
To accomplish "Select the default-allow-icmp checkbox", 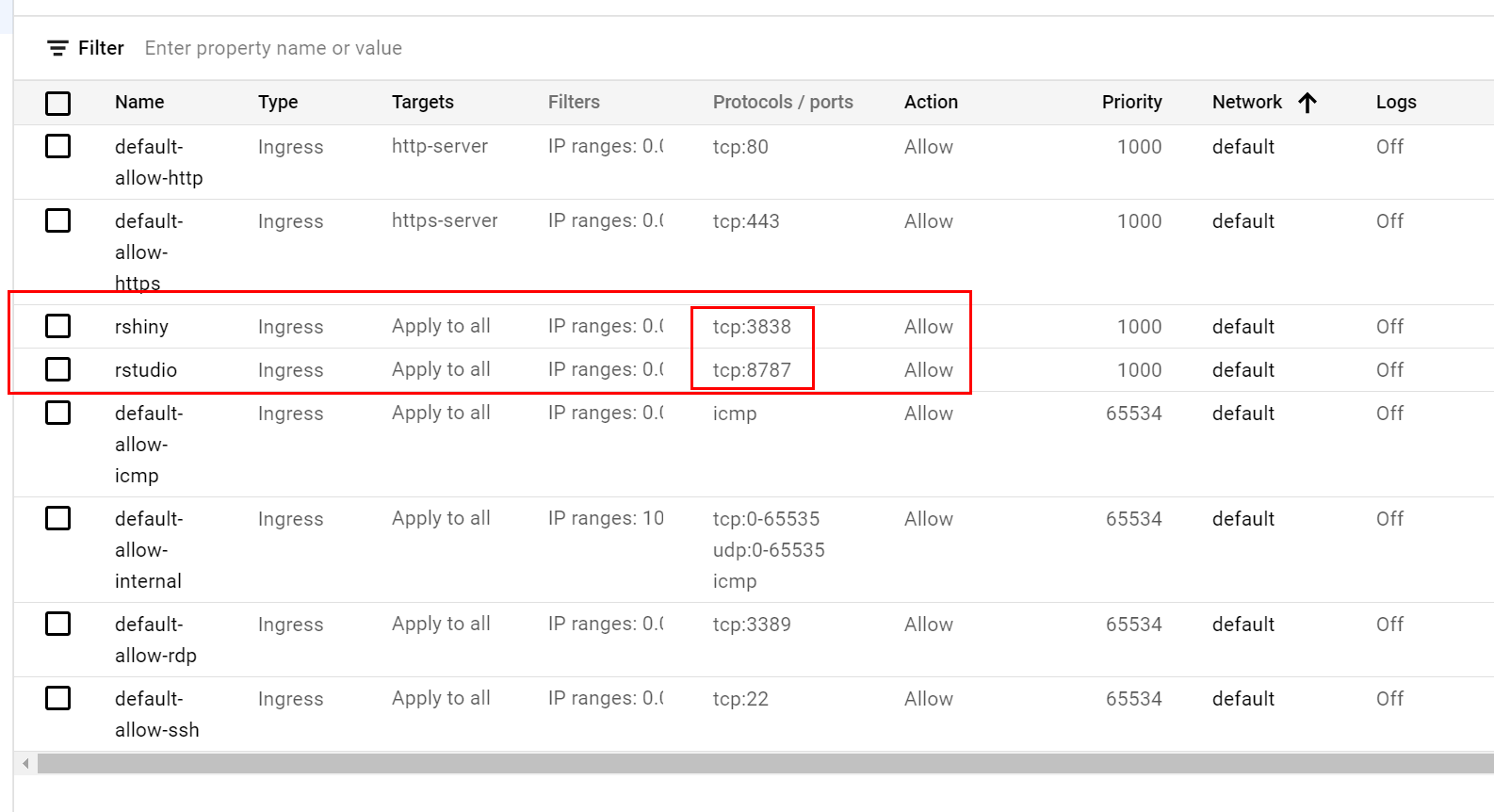I will pos(58,413).
